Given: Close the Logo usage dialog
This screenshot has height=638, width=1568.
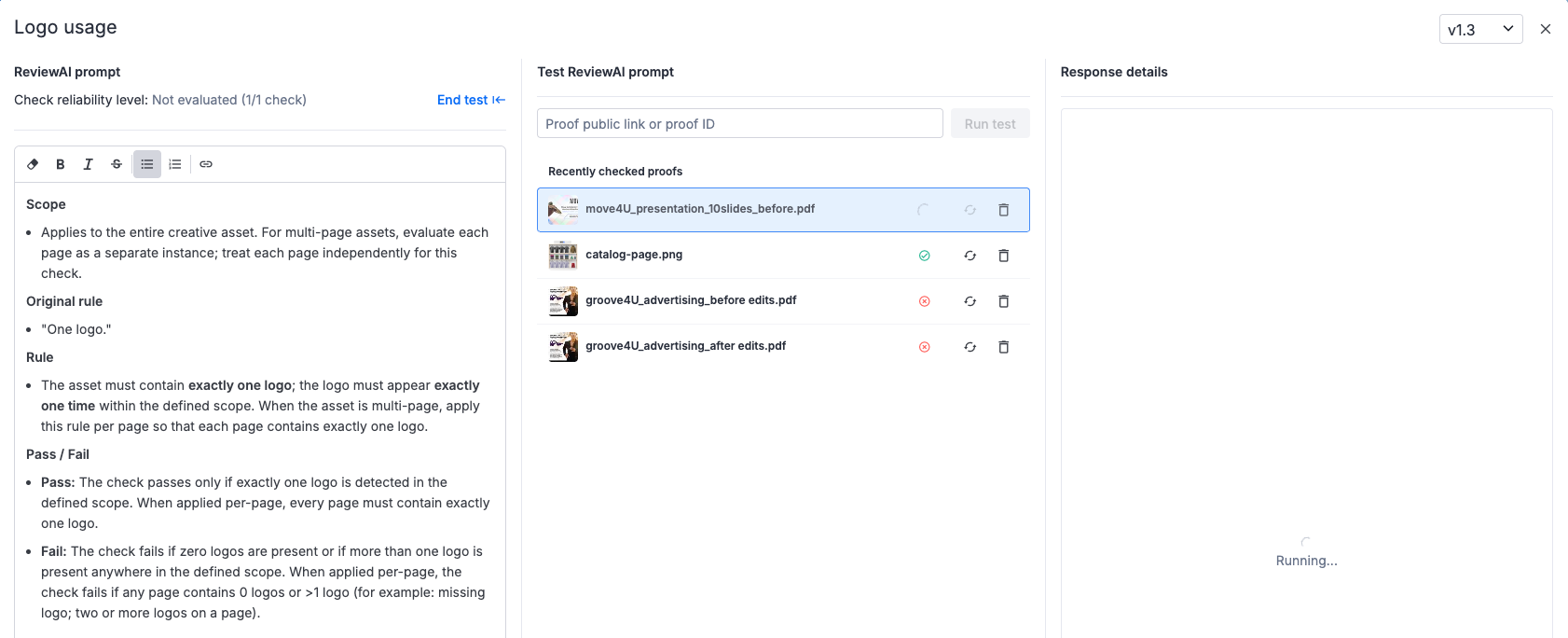Looking at the screenshot, I should 1546,29.
